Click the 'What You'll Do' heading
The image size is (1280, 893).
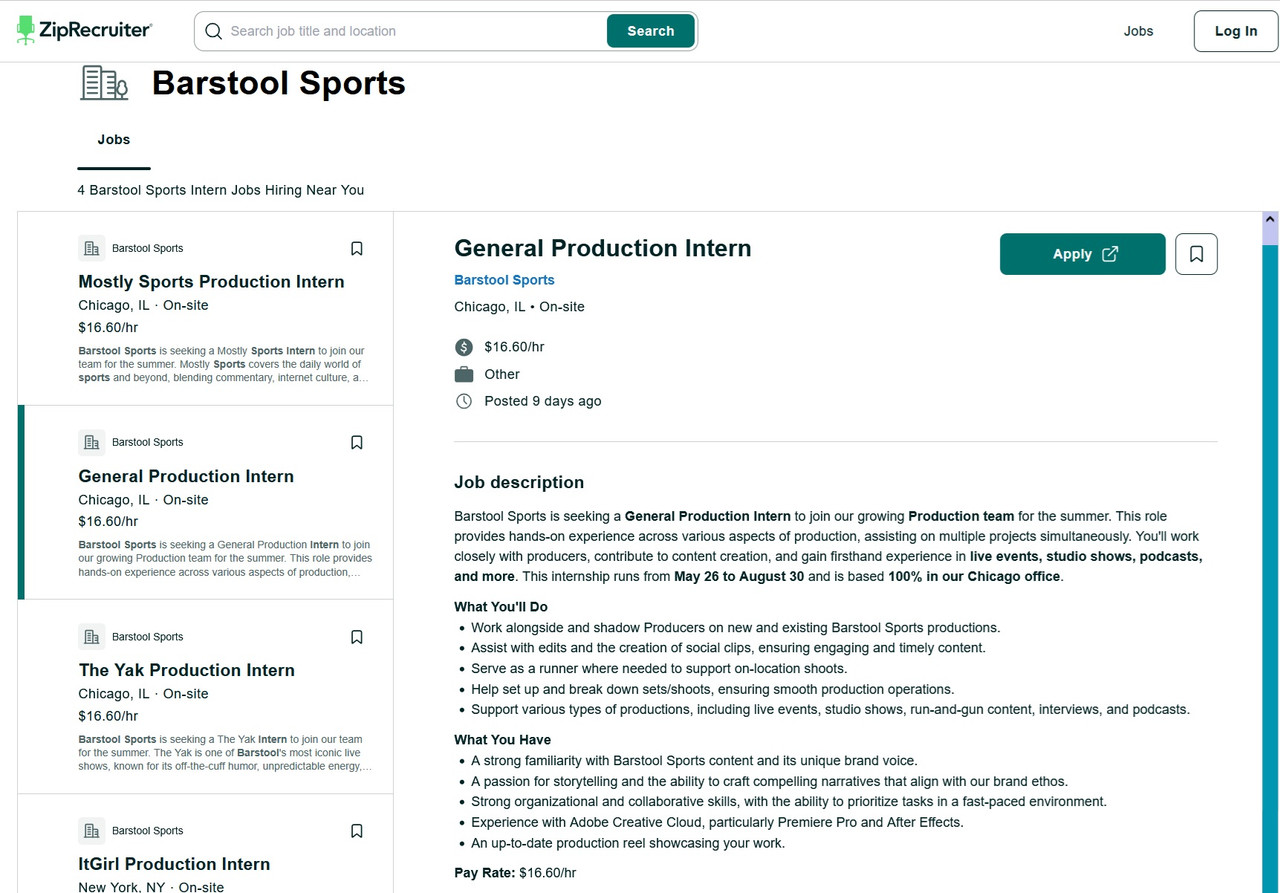point(501,607)
